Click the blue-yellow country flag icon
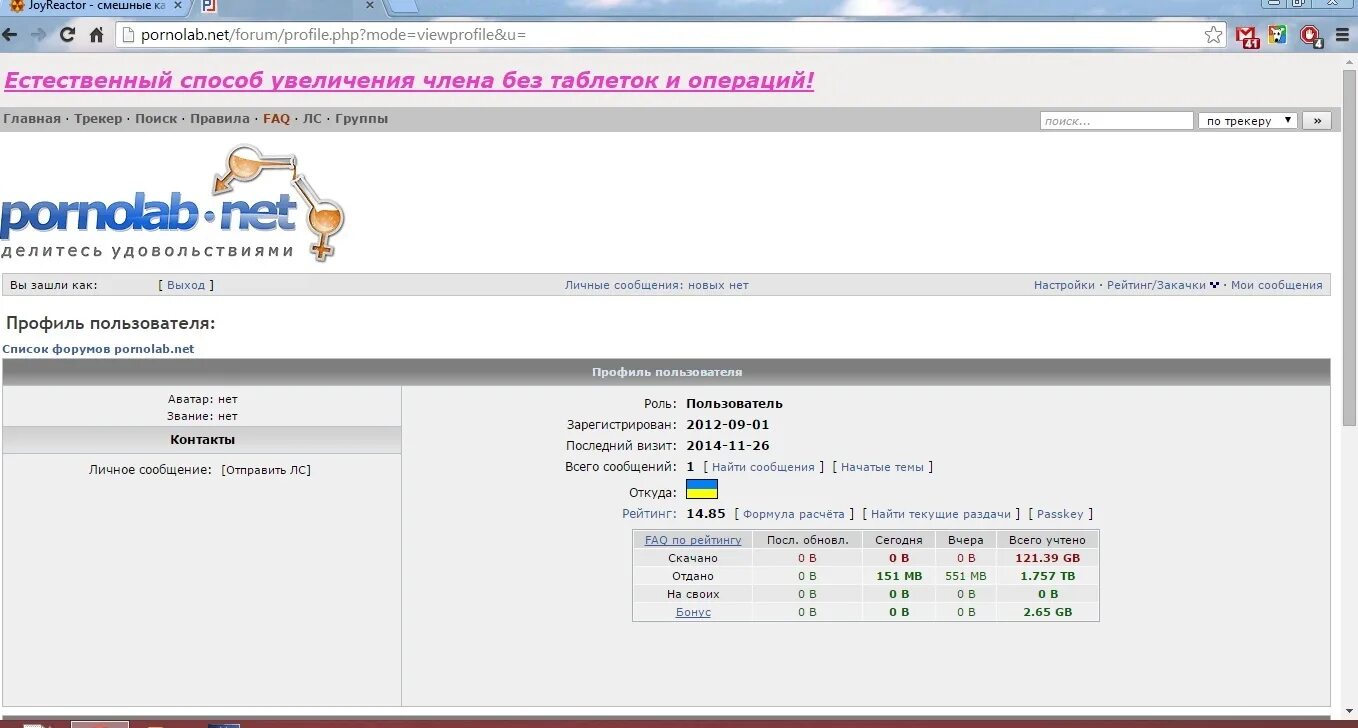Viewport: 1358px width, 728px height. tap(702, 490)
